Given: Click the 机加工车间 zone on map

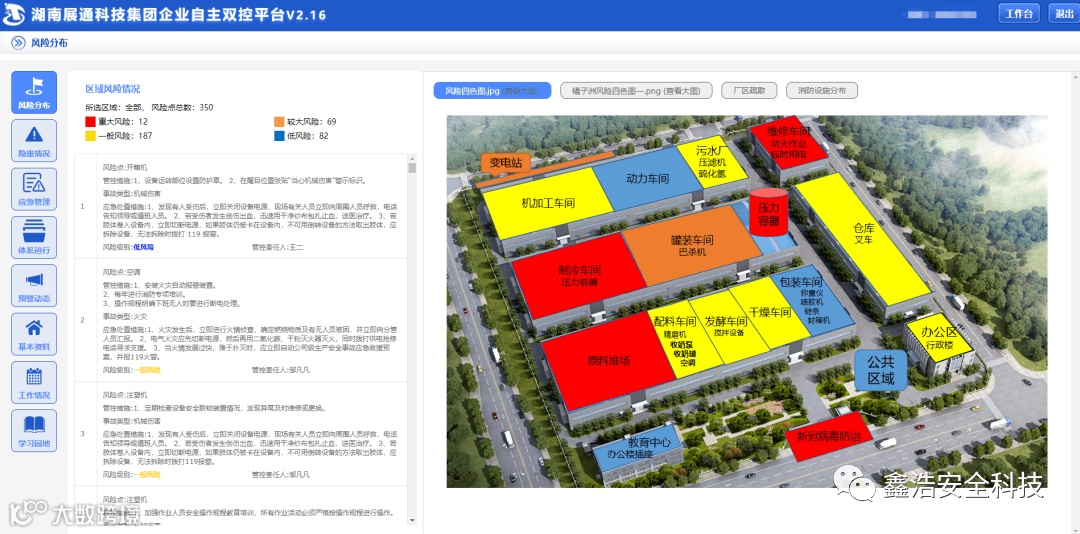Looking at the screenshot, I should coord(548,203).
